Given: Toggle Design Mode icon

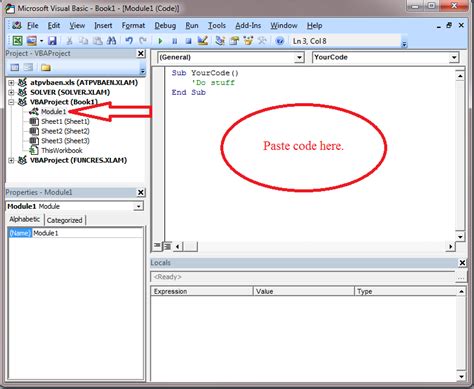Looking at the screenshot, I should [x=202, y=41].
